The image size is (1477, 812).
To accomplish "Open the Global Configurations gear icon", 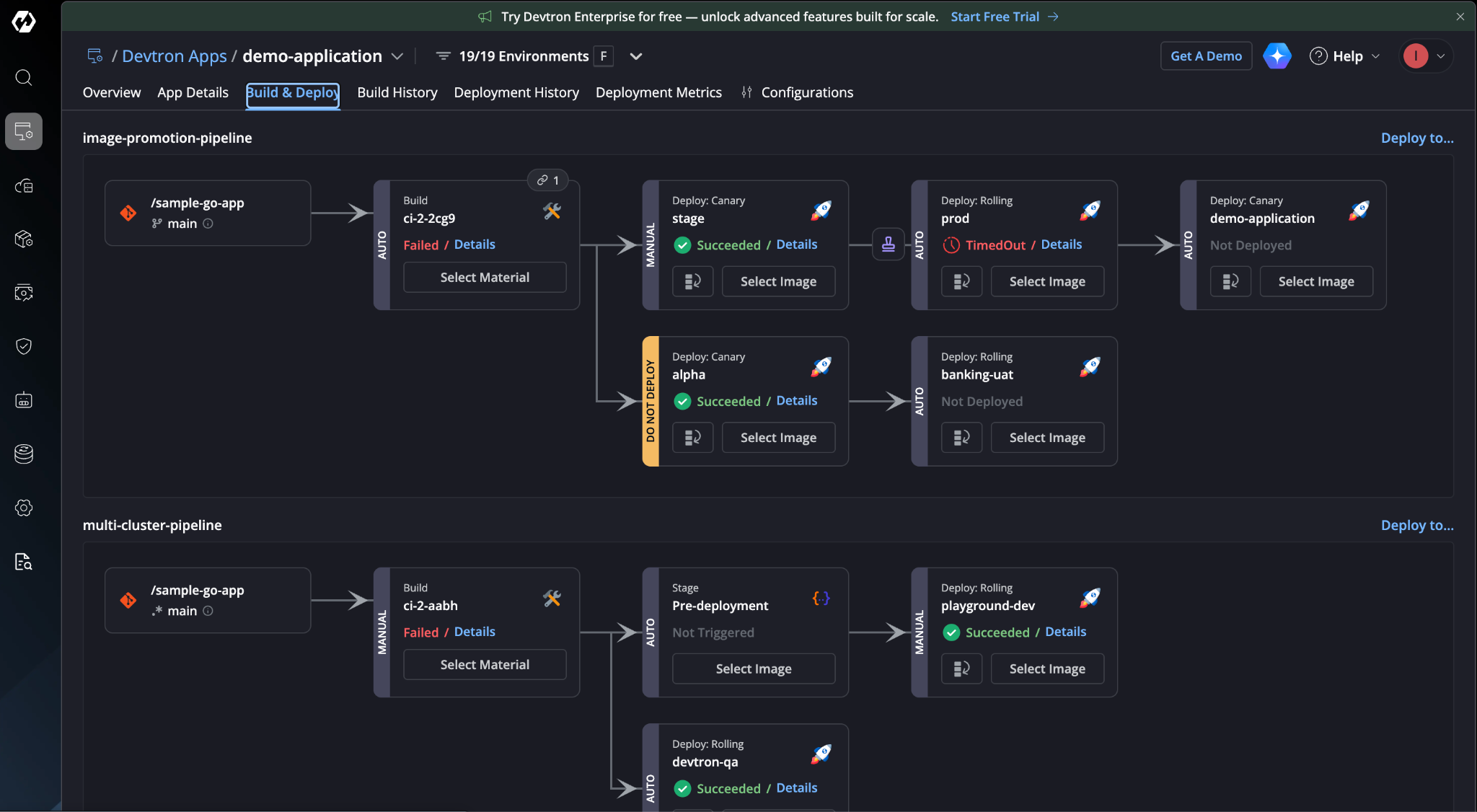I will coord(24,508).
